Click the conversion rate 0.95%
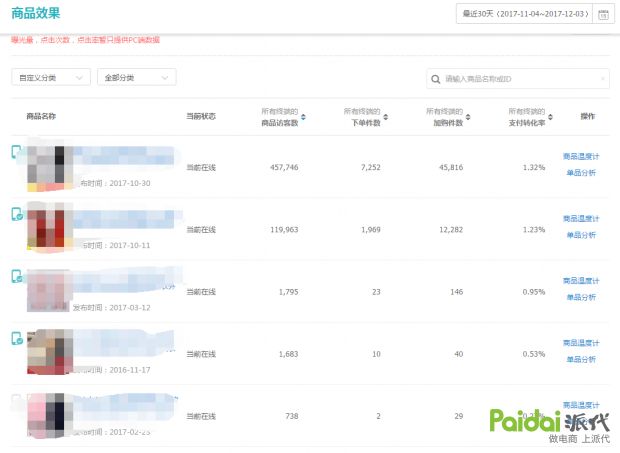The width and height of the screenshot is (620, 453). coord(534,292)
